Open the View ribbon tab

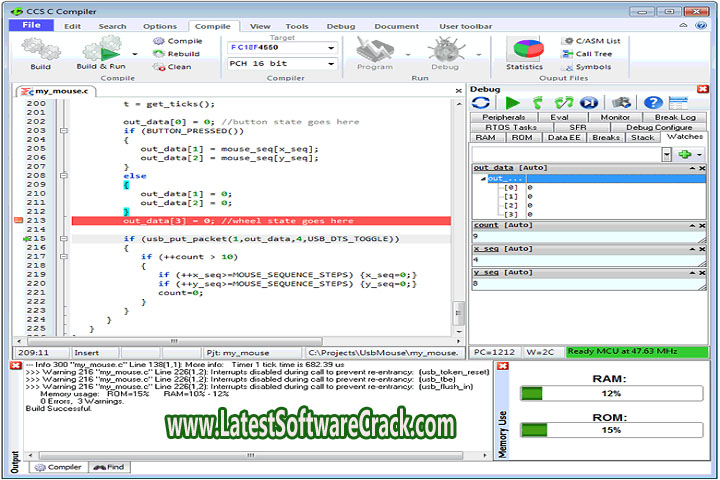point(260,26)
